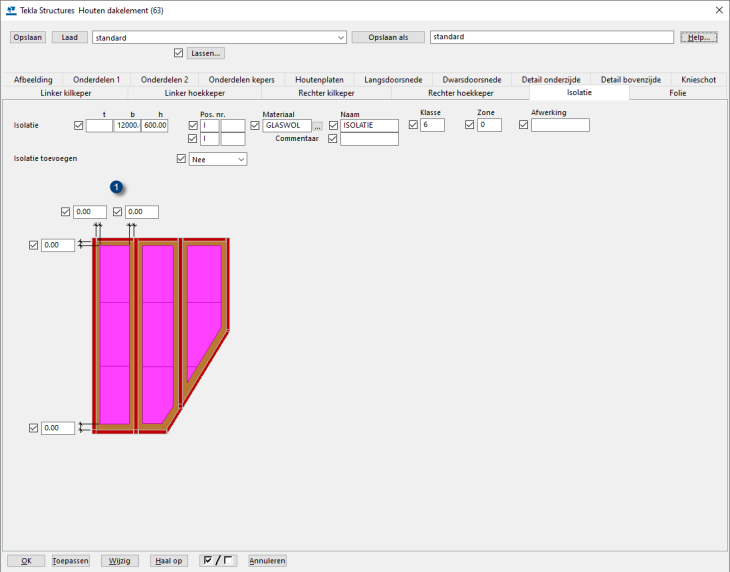
Task: Toggle checkbox next to Lassen button
Action: click(179, 53)
